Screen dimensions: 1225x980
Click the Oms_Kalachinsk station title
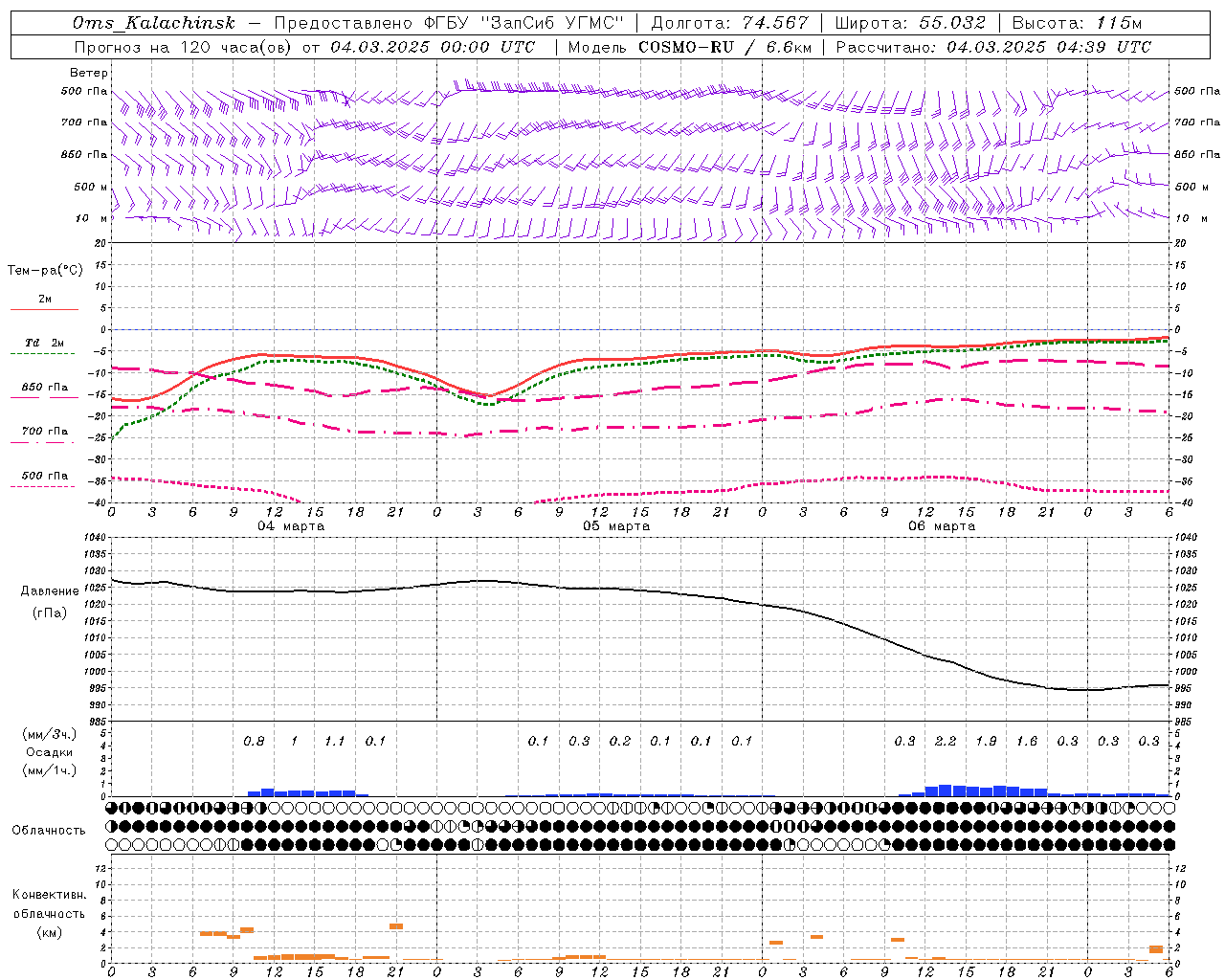tap(154, 23)
